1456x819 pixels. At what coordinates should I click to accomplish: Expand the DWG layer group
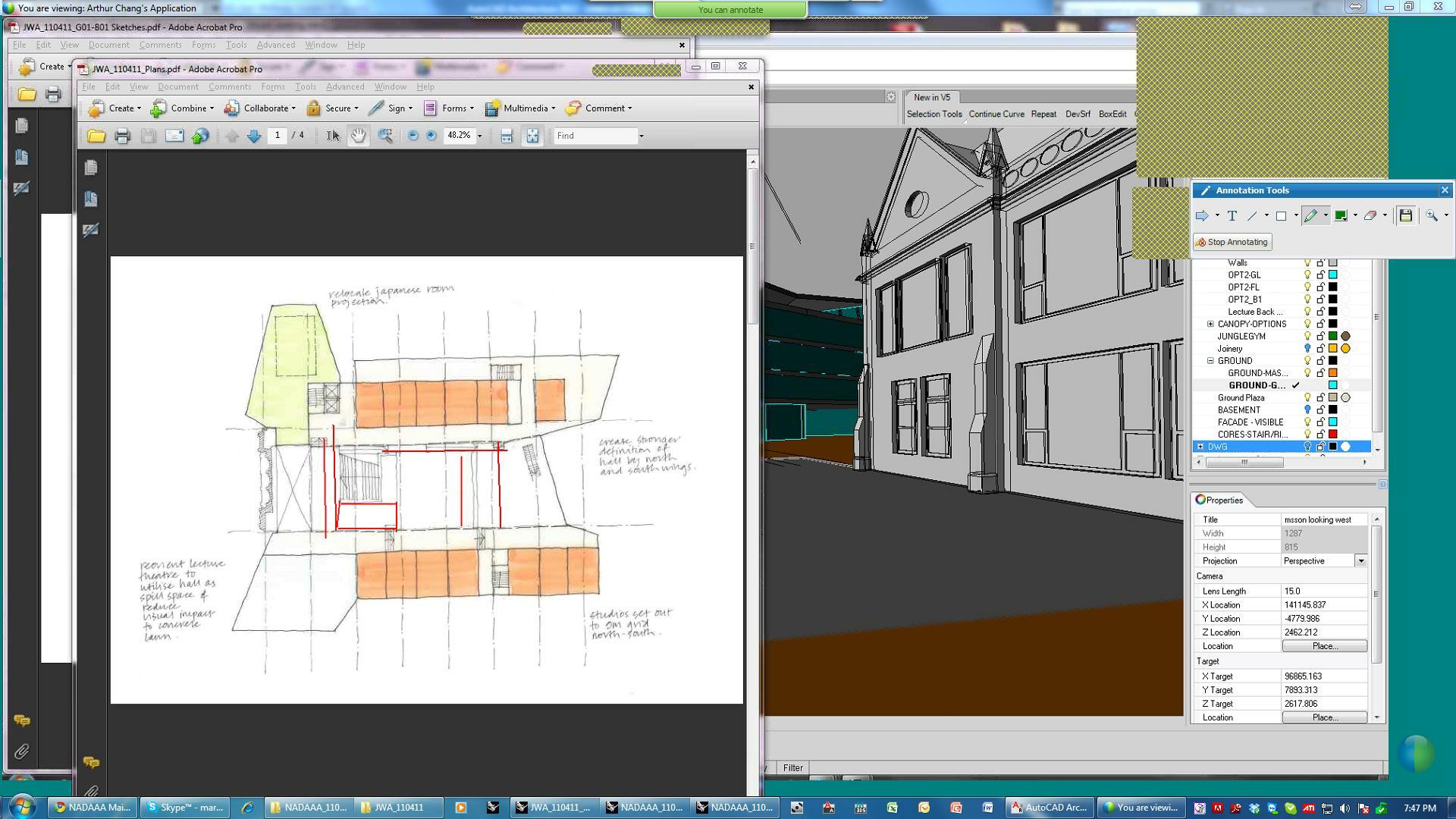pyautogui.click(x=1200, y=447)
